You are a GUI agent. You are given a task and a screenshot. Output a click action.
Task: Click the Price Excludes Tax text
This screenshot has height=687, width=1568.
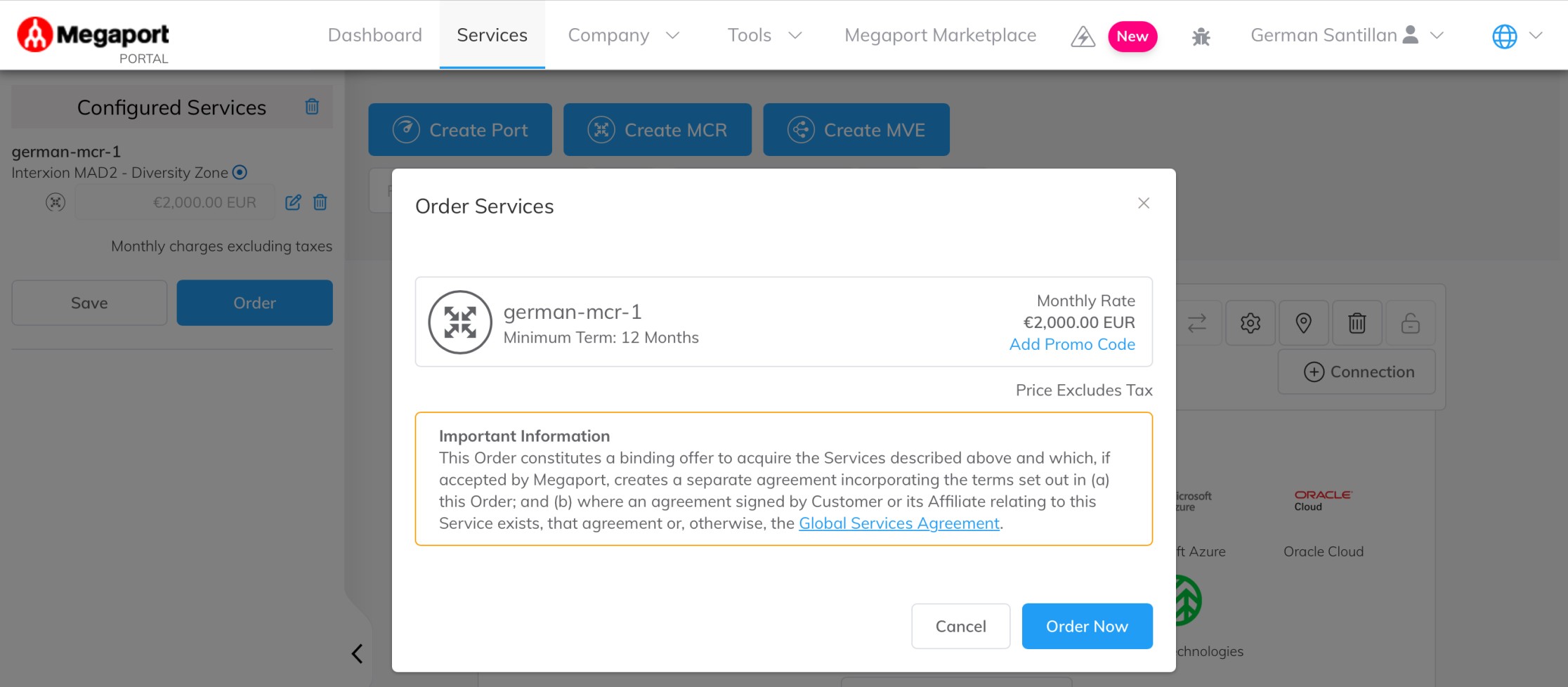pyautogui.click(x=1084, y=390)
